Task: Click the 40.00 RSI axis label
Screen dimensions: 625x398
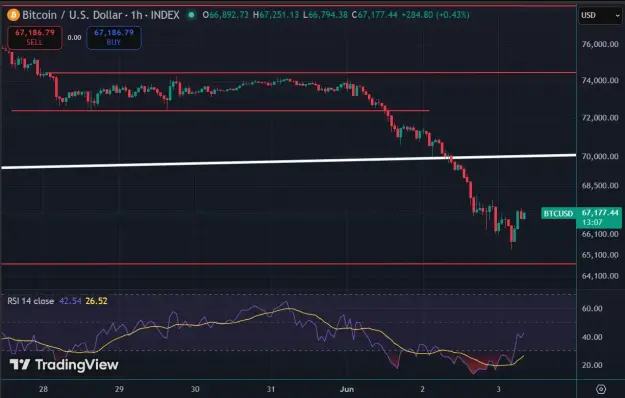Action: pos(592,337)
